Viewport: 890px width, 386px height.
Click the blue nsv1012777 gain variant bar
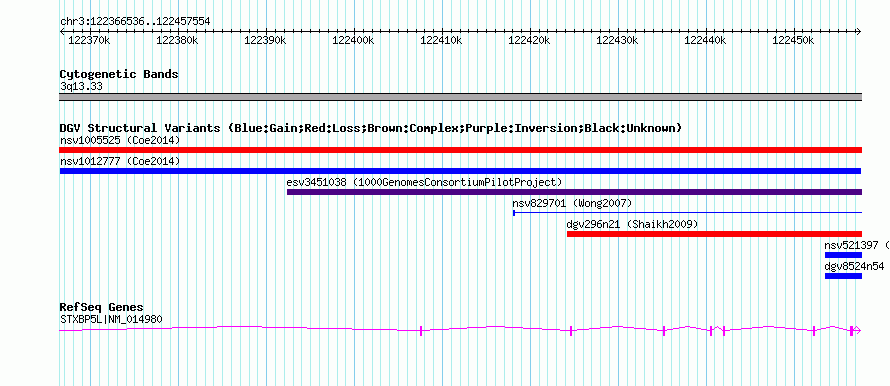pyautogui.click(x=460, y=171)
